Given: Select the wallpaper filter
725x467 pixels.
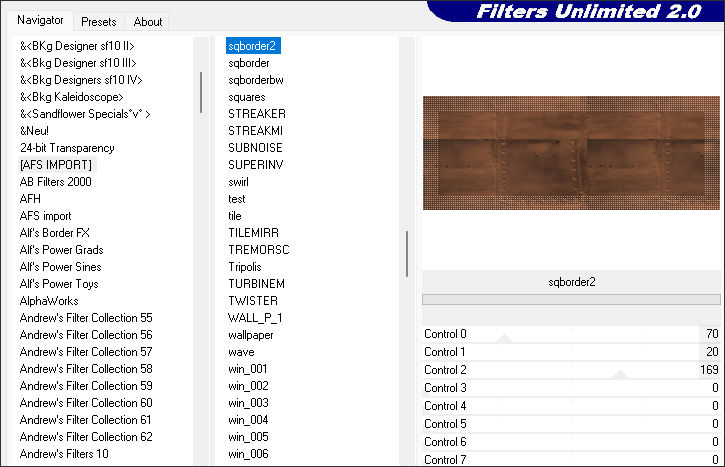Looking at the screenshot, I should point(251,335).
